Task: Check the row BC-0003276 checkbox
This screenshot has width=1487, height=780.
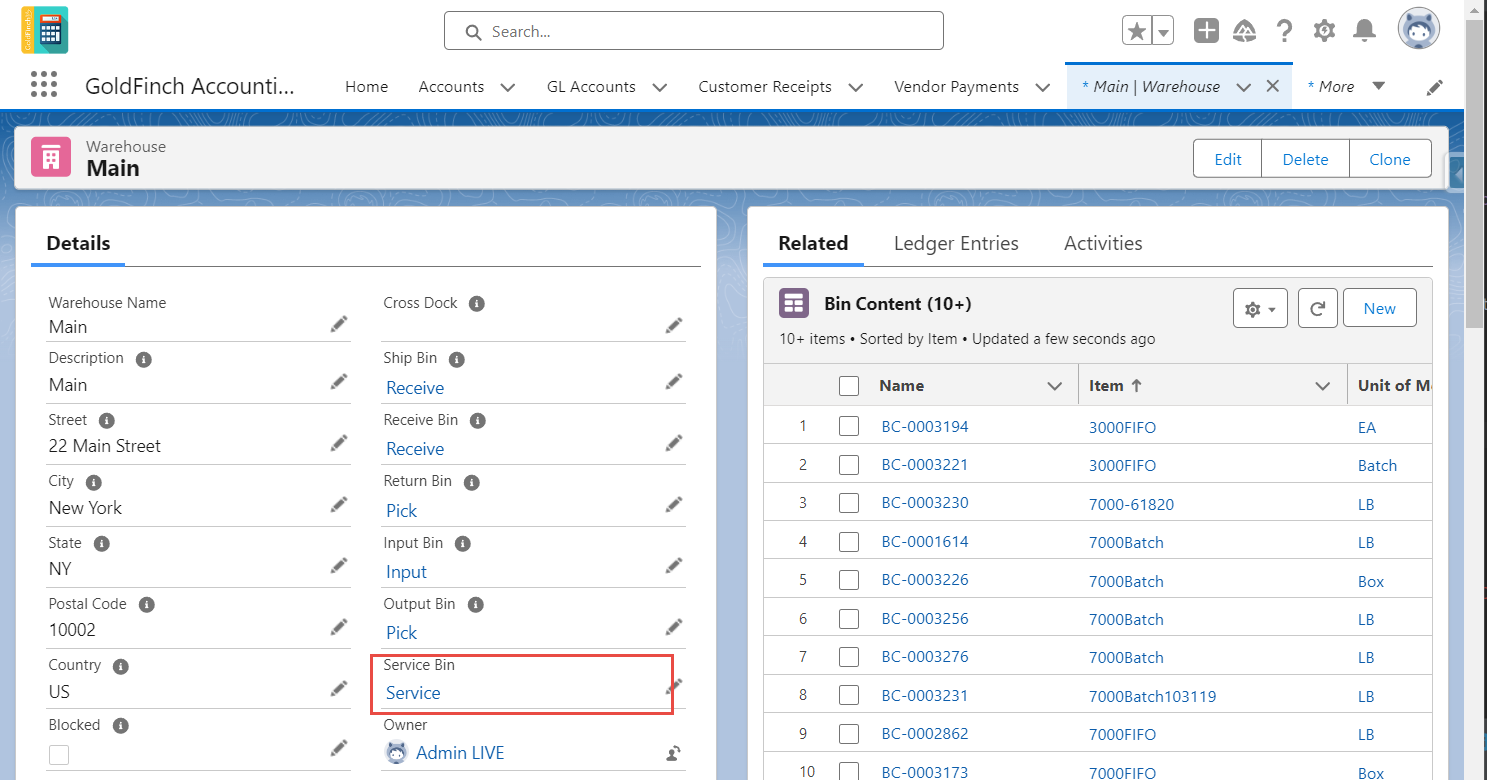Action: [x=849, y=657]
